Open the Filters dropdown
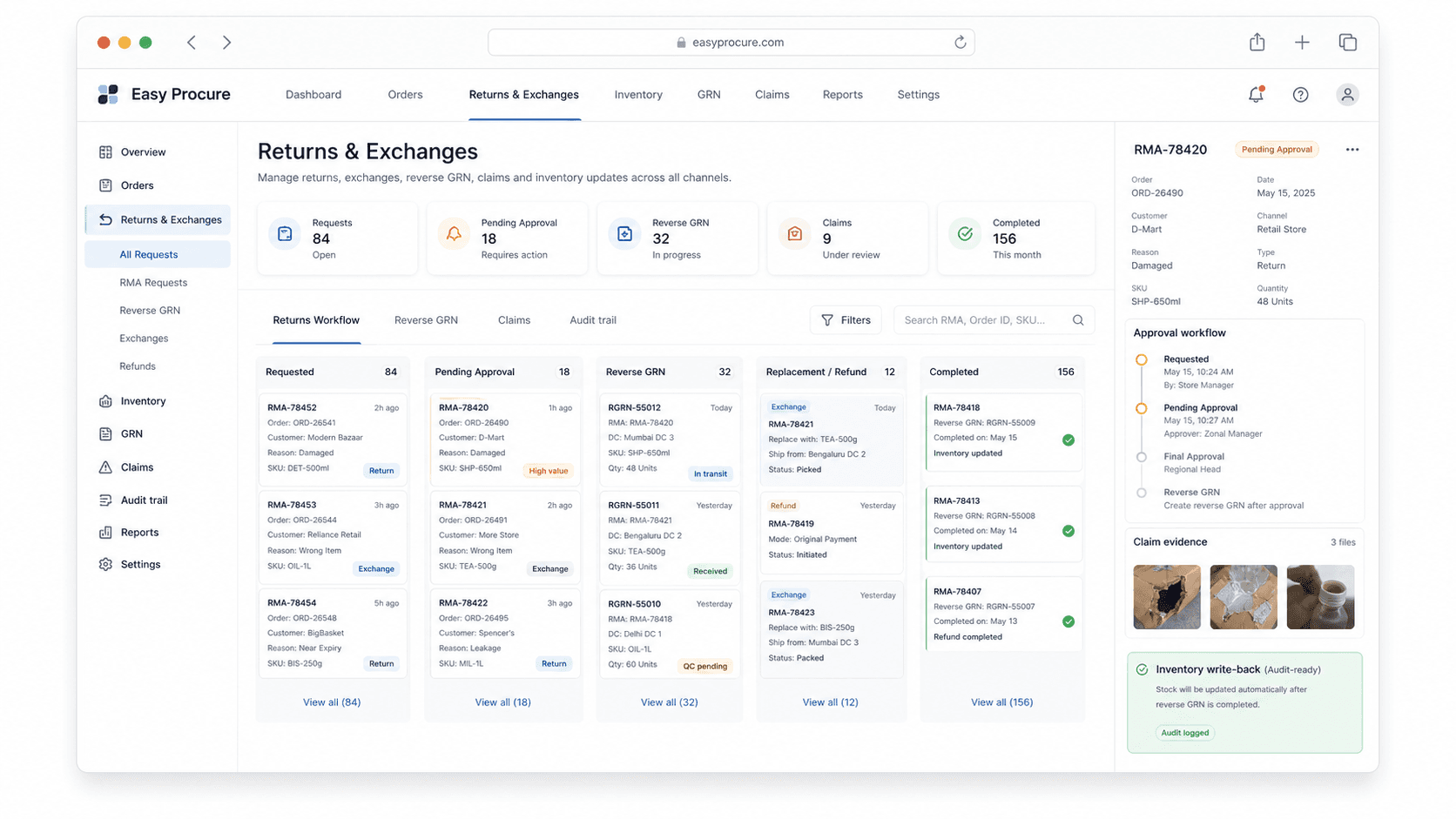 (846, 320)
